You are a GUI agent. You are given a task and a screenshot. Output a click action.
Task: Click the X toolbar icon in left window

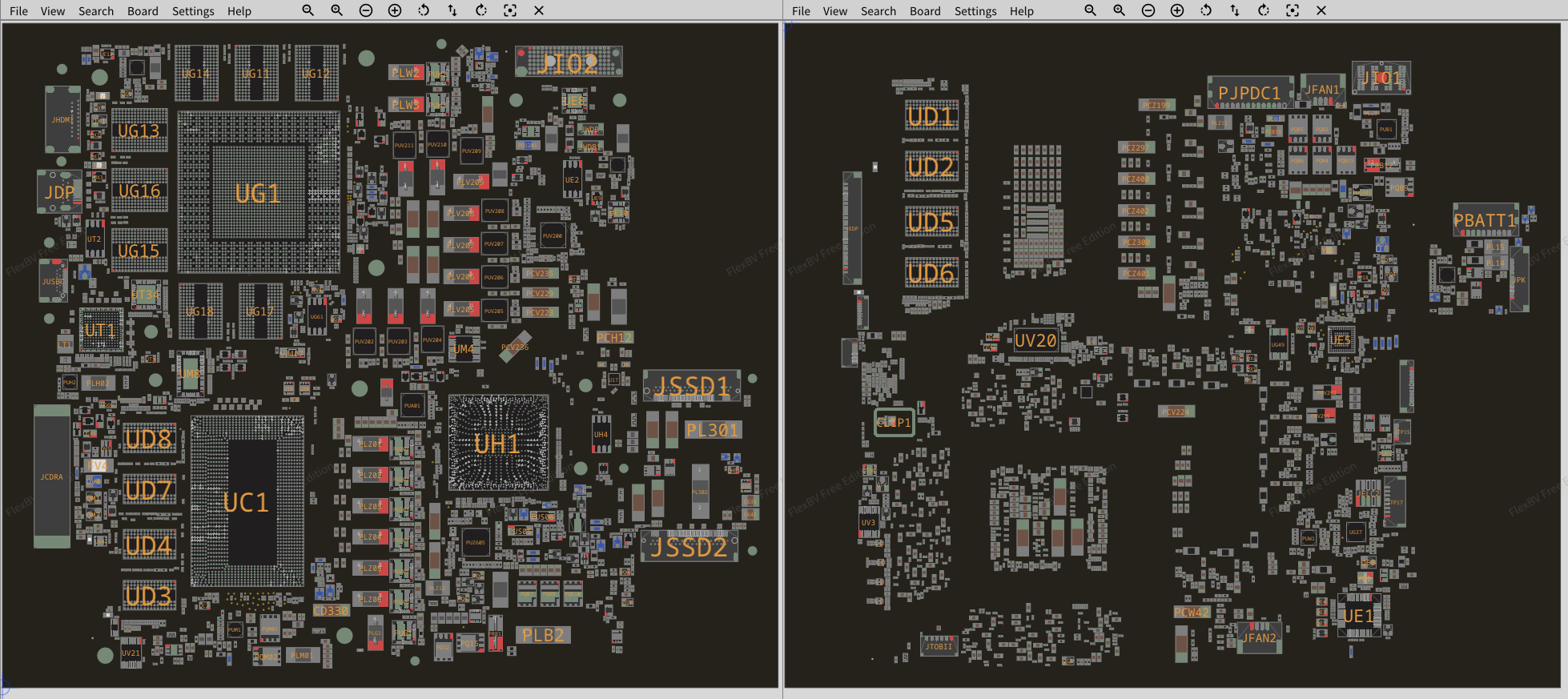click(539, 10)
